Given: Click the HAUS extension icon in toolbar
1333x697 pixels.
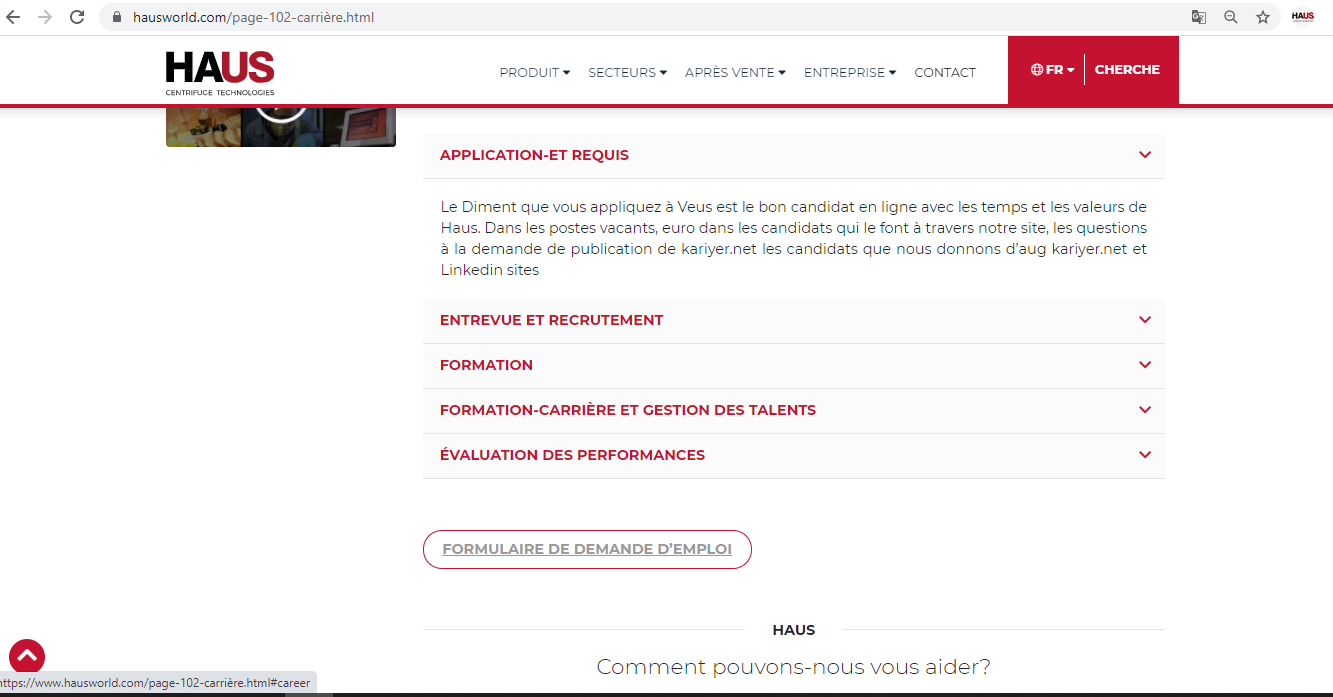Looking at the screenshot, I should pyautogui.click(x=1302, y=17).
